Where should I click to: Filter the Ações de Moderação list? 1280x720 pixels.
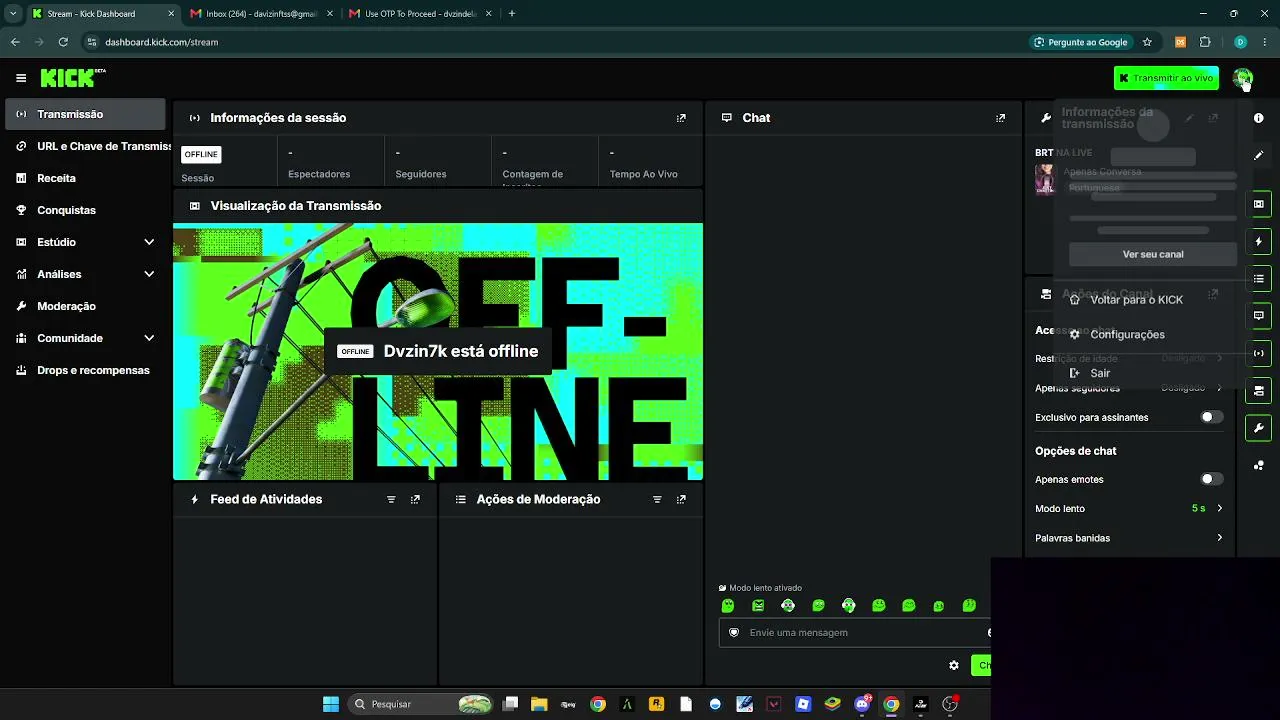click(x=657, y=499)
